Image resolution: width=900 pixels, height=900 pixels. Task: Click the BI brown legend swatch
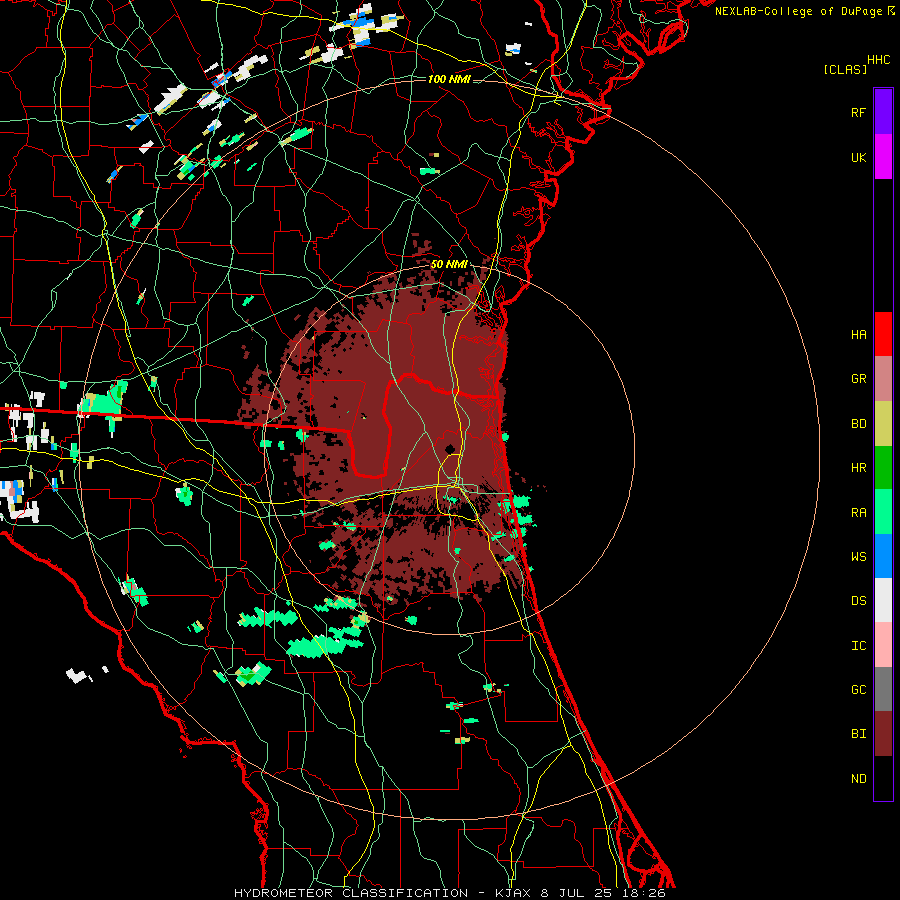click(x=883, y=734)
